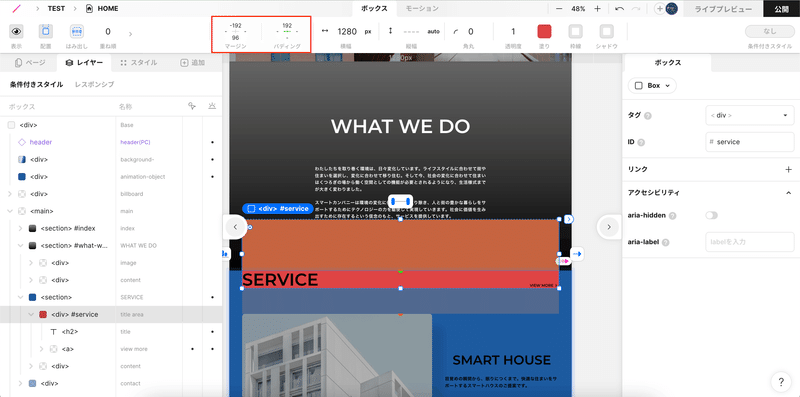The height and width of the screenshot is (397, 800).
Task: Zoom in with the plus icon
Action: (x=597, y=9)
